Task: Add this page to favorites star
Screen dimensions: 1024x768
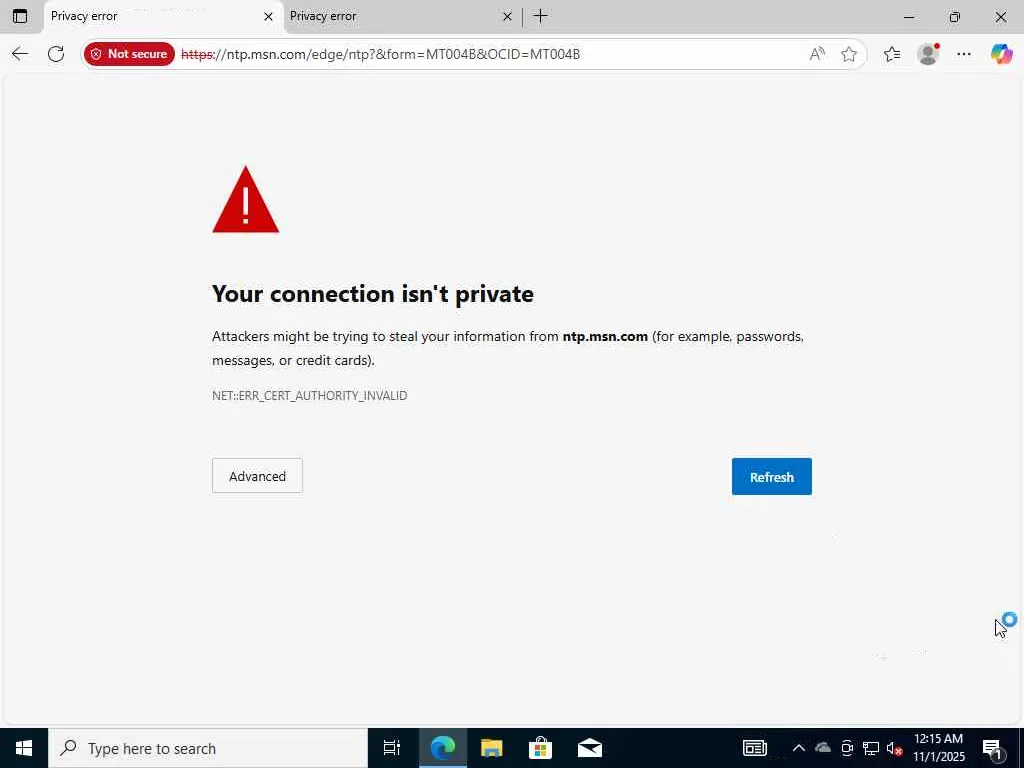Action: point(848,54)
